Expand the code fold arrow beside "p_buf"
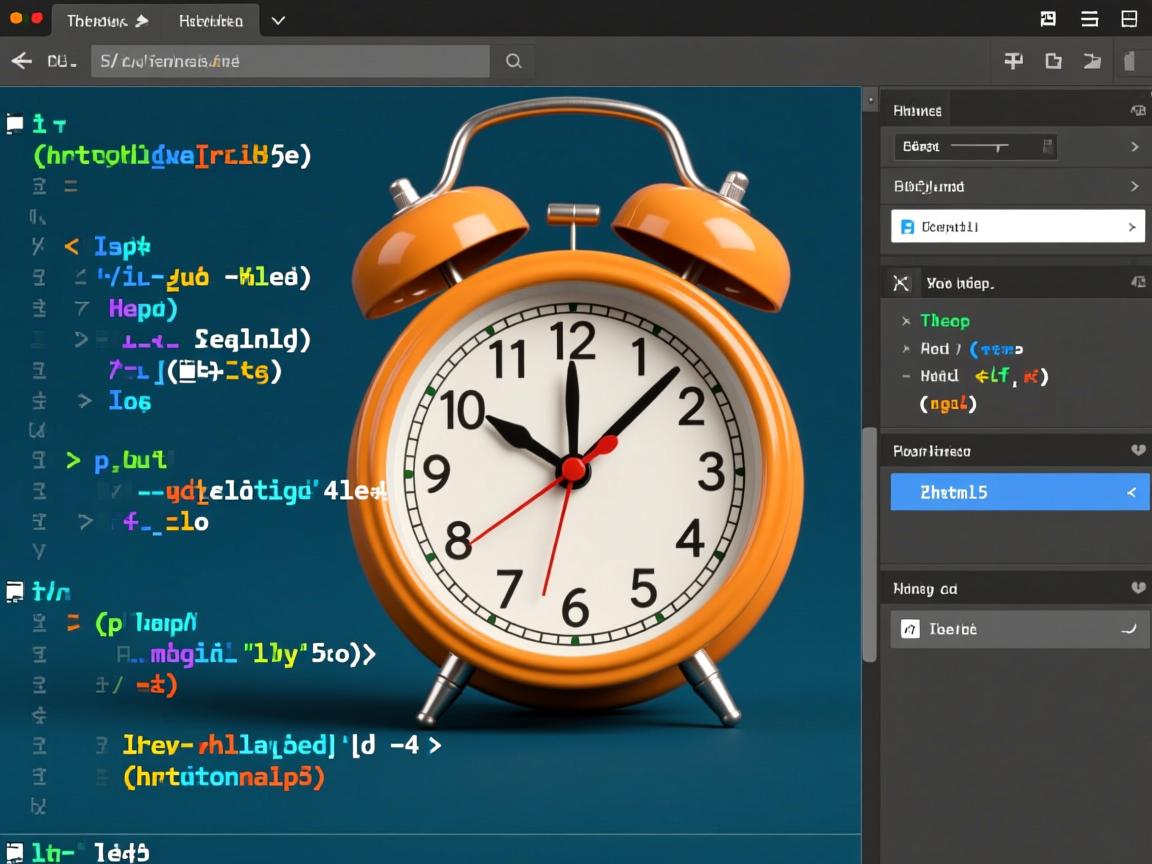The width and height of the screenshot is (1152, 864). point(73,460)
